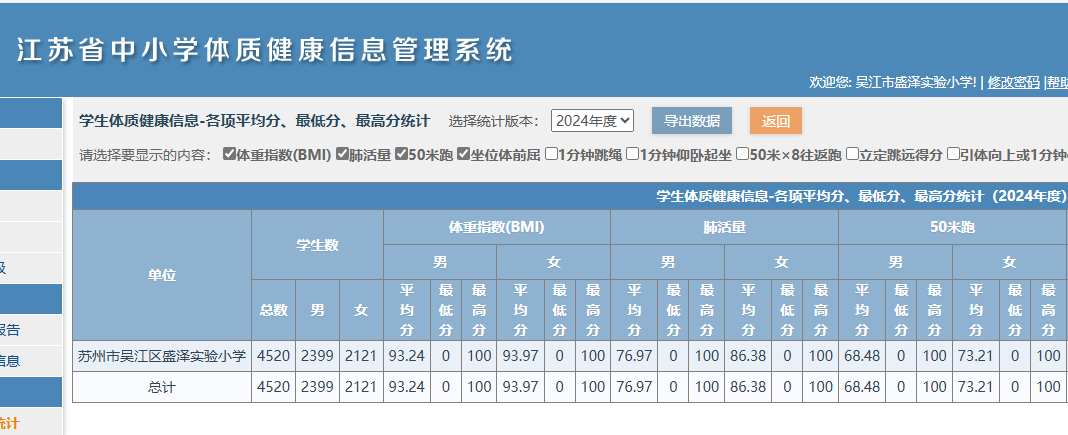Enable the 1分钟跳绳 checkbox
The width and height of the screenshot is (1068, 435).
point(552,155)
